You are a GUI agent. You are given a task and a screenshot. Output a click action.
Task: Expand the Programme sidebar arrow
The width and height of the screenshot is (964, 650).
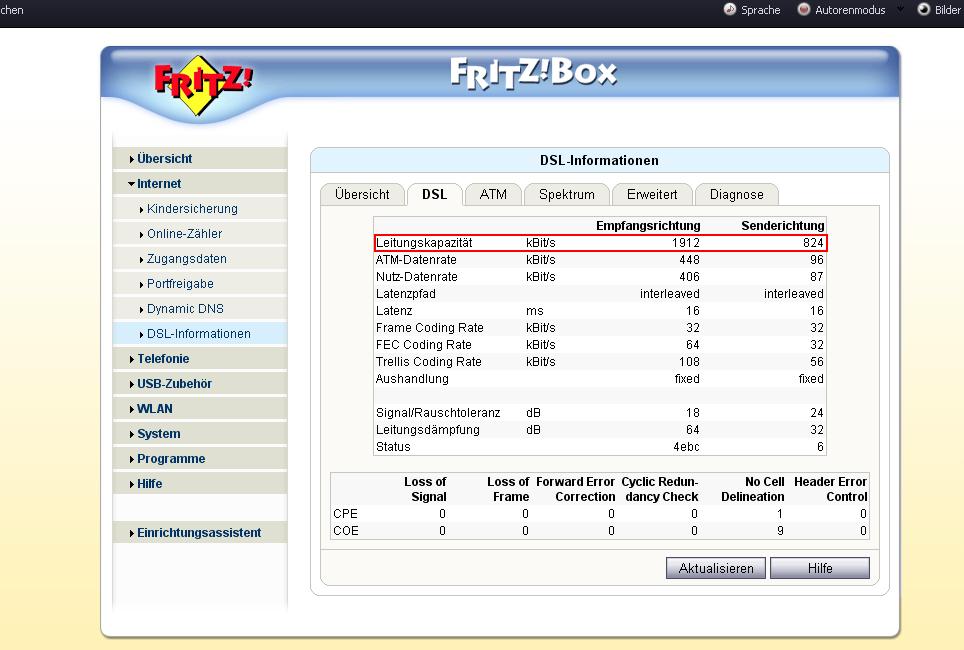pyautogui.click(x=132, y=459)
